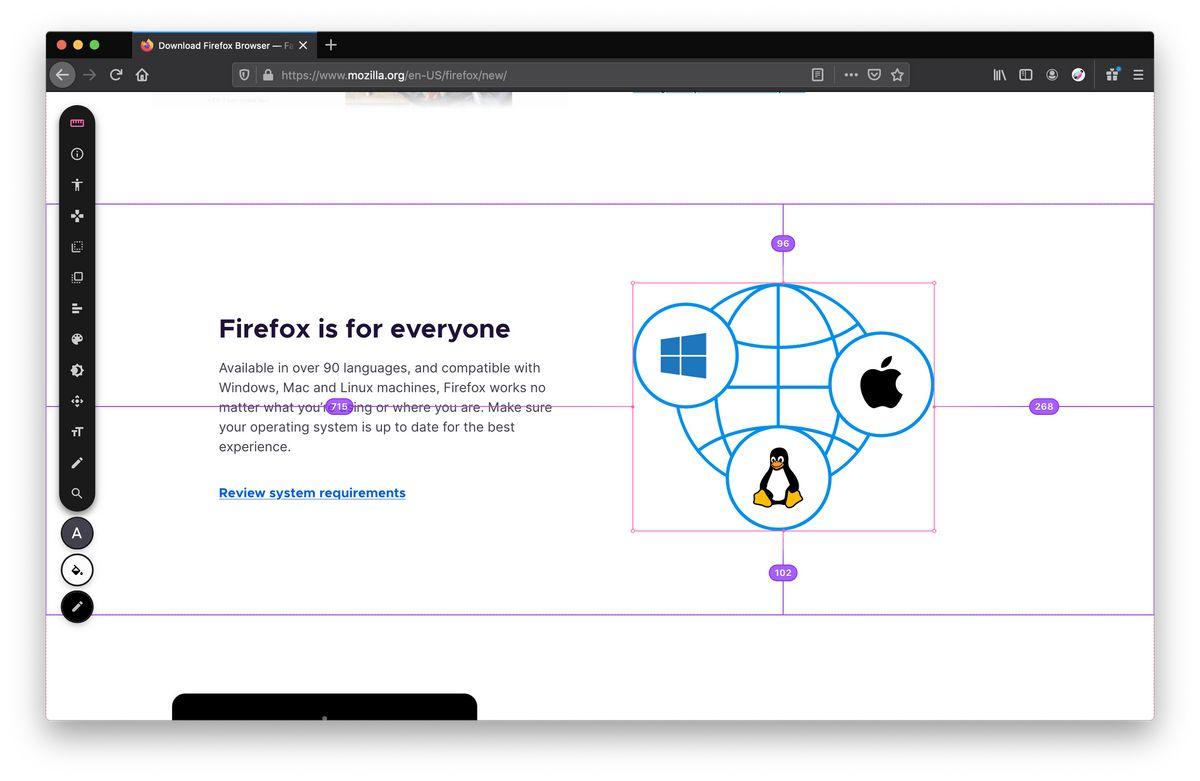Viewport: 1200px width, 781px height.
Task: Open a new tab with plus button
Action: tap(331, 45)
